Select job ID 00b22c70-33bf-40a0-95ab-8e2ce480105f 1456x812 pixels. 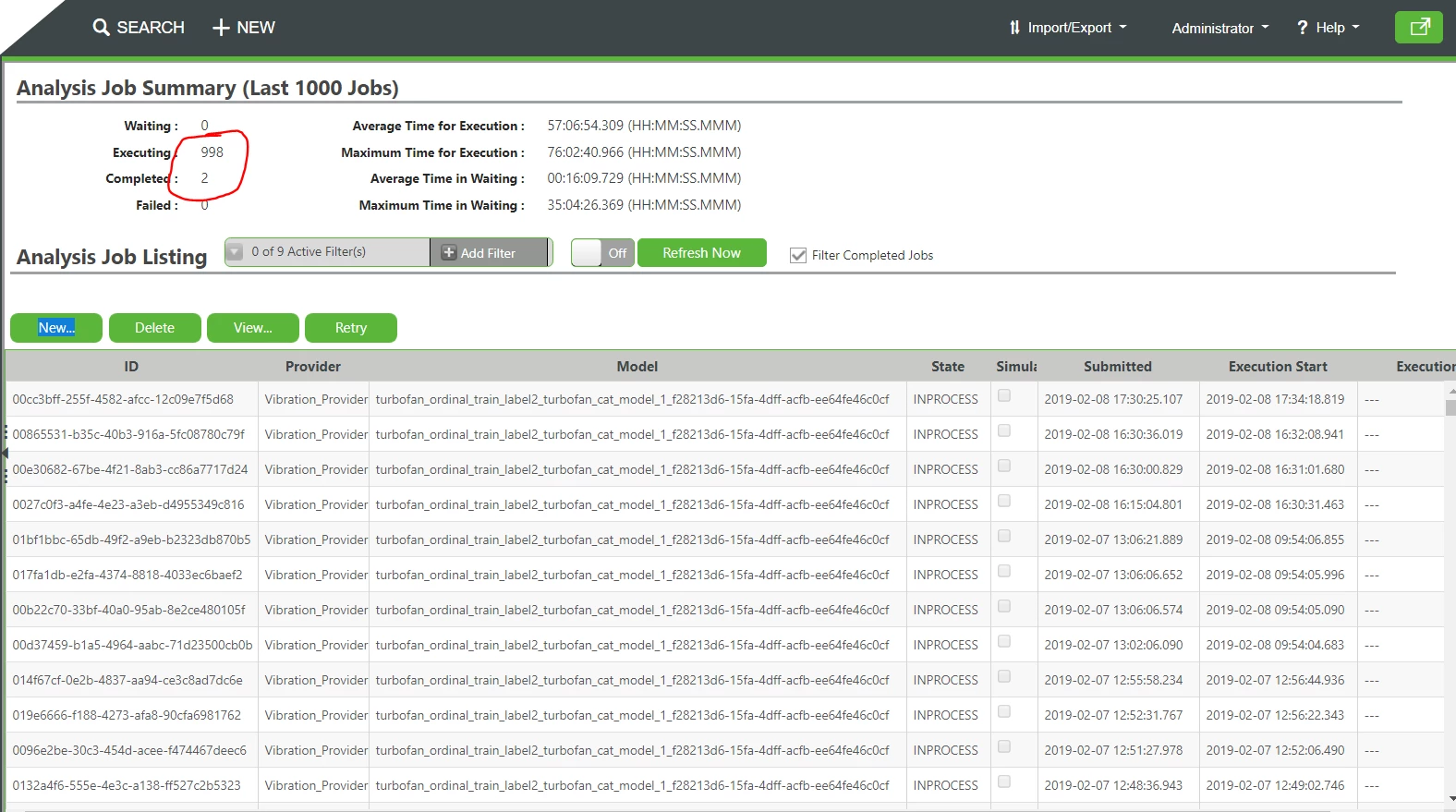[129, 610]
